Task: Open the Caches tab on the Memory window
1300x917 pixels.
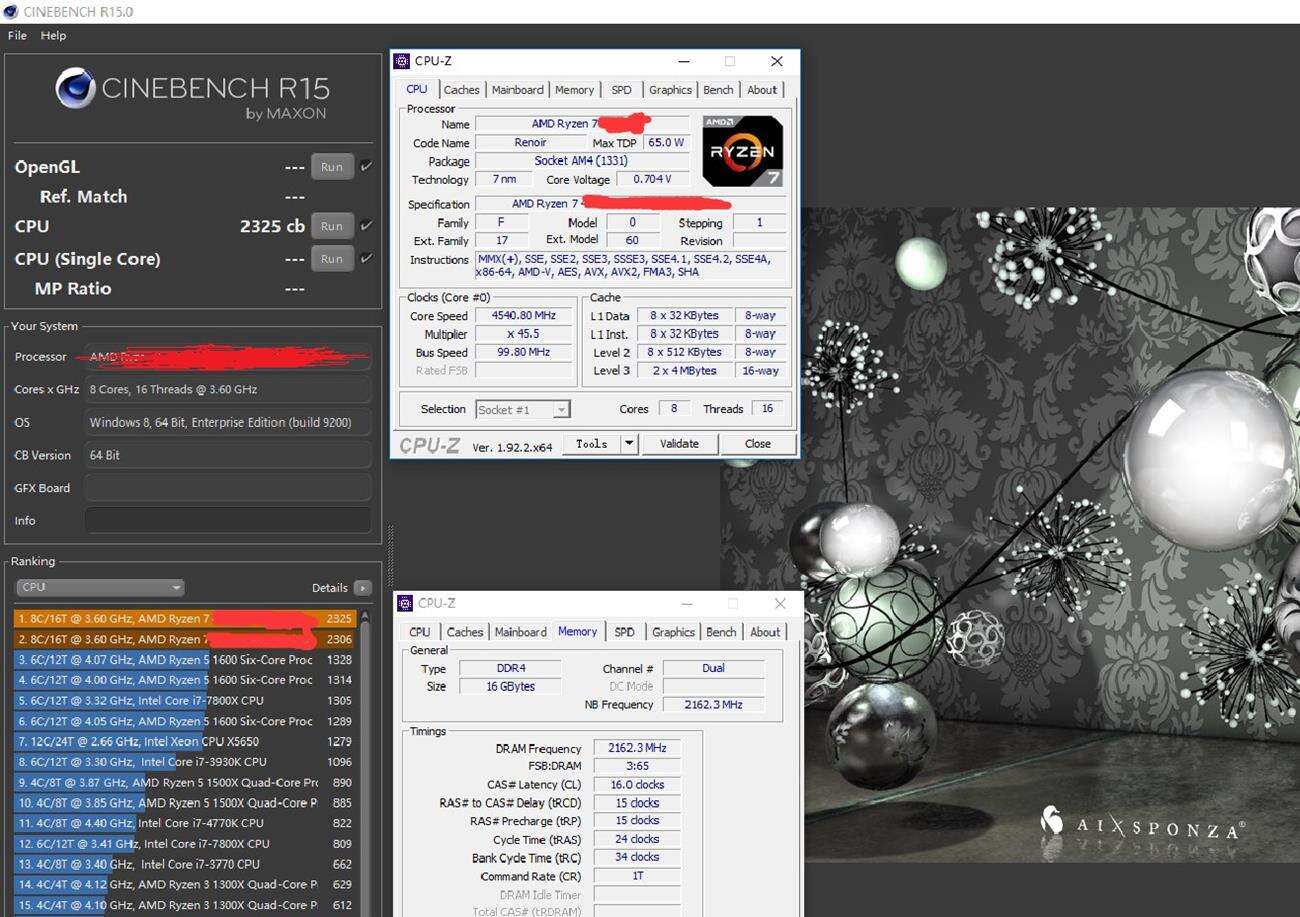Action: 464,632
